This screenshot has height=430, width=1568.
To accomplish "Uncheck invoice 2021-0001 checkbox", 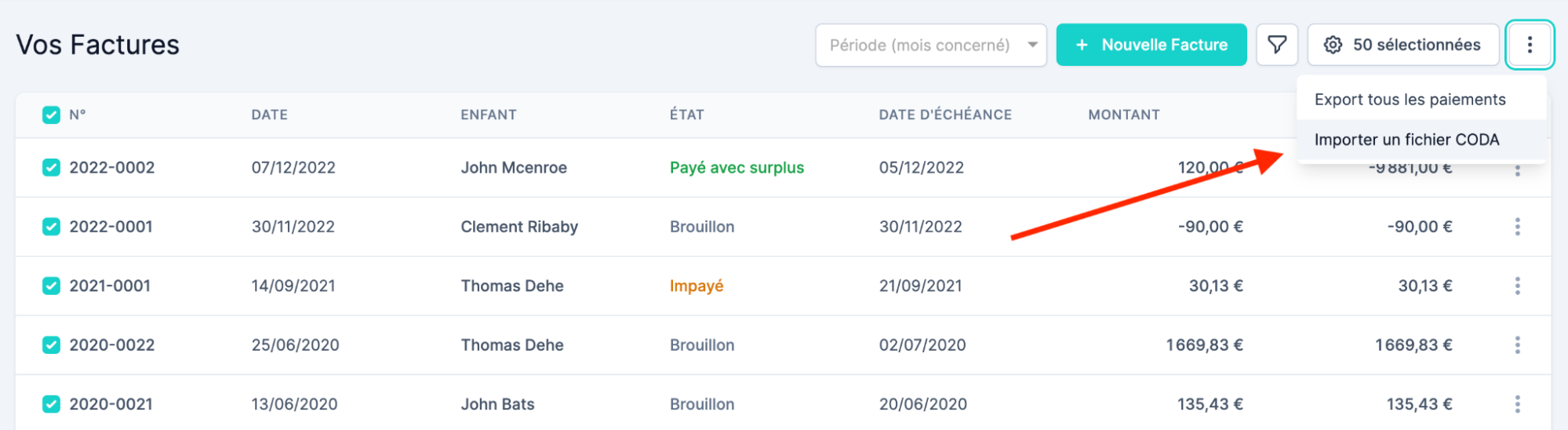I will [51, 286].
